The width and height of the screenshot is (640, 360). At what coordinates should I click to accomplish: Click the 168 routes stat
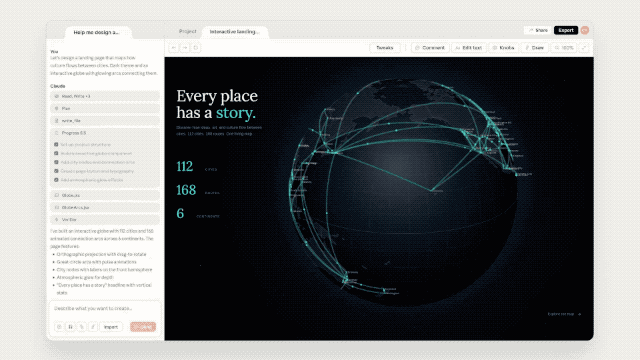[x=198, y=190]
